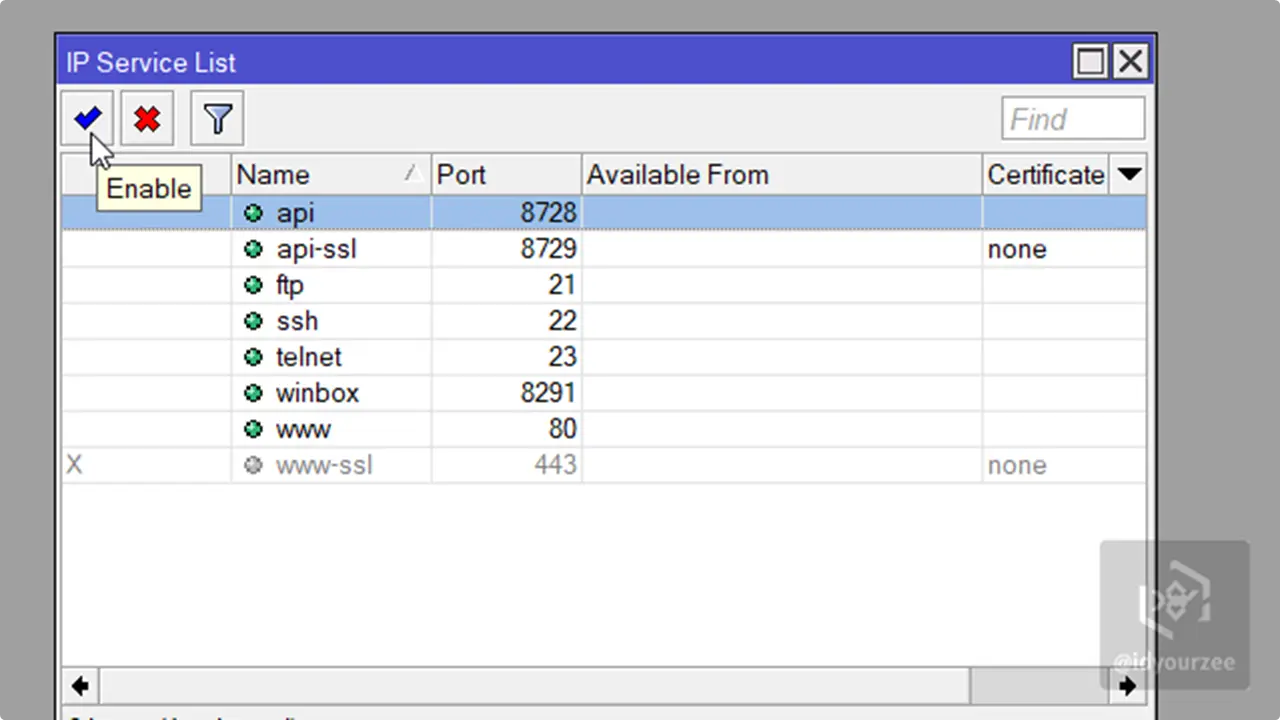Open the column selector dropdown arrow
Image resolution: width=1280 pixels, height=720 pixels.
(x=1129, y=175)
